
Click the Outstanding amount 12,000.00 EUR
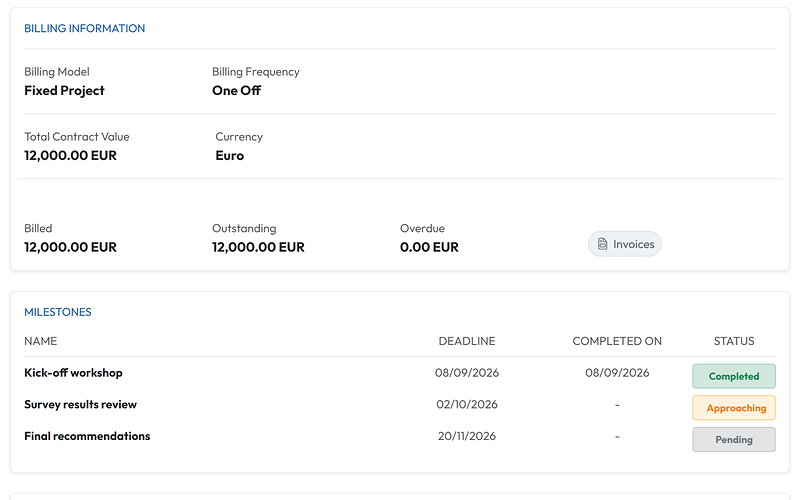click(258, 247)
